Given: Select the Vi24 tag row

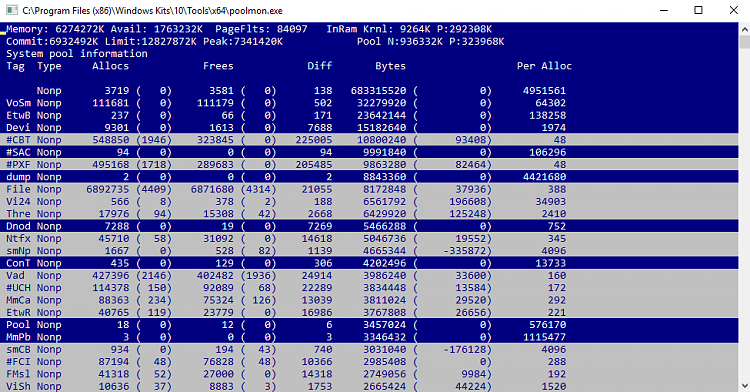Looking at the screenshot, I should 369,201.
